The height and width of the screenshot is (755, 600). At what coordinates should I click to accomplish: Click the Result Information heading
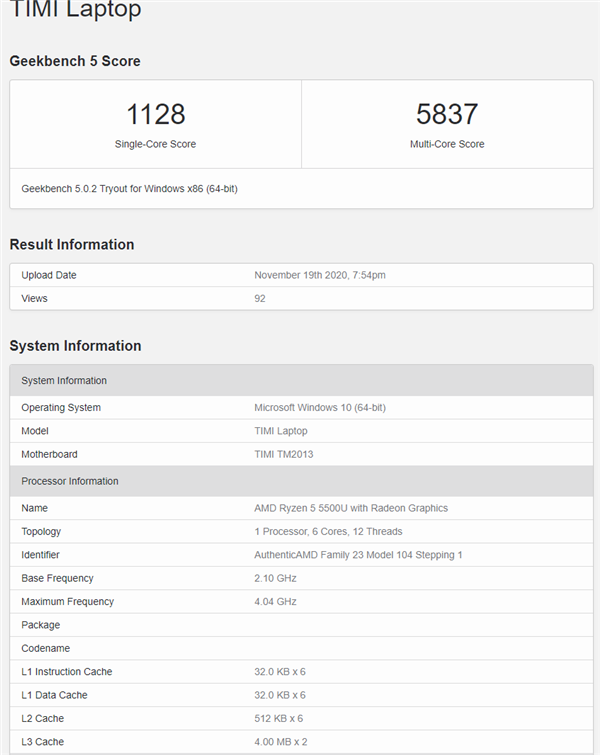coord(72,245)
